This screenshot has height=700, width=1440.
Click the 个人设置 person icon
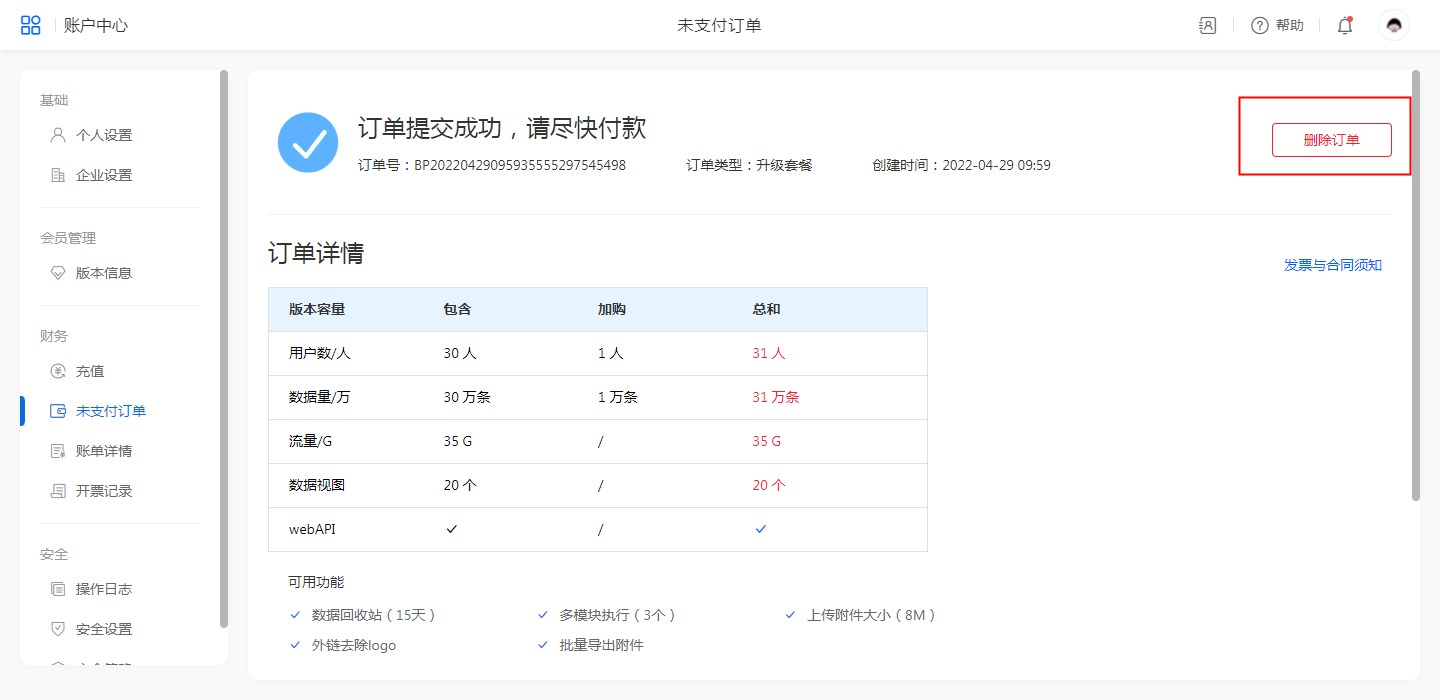58,135
